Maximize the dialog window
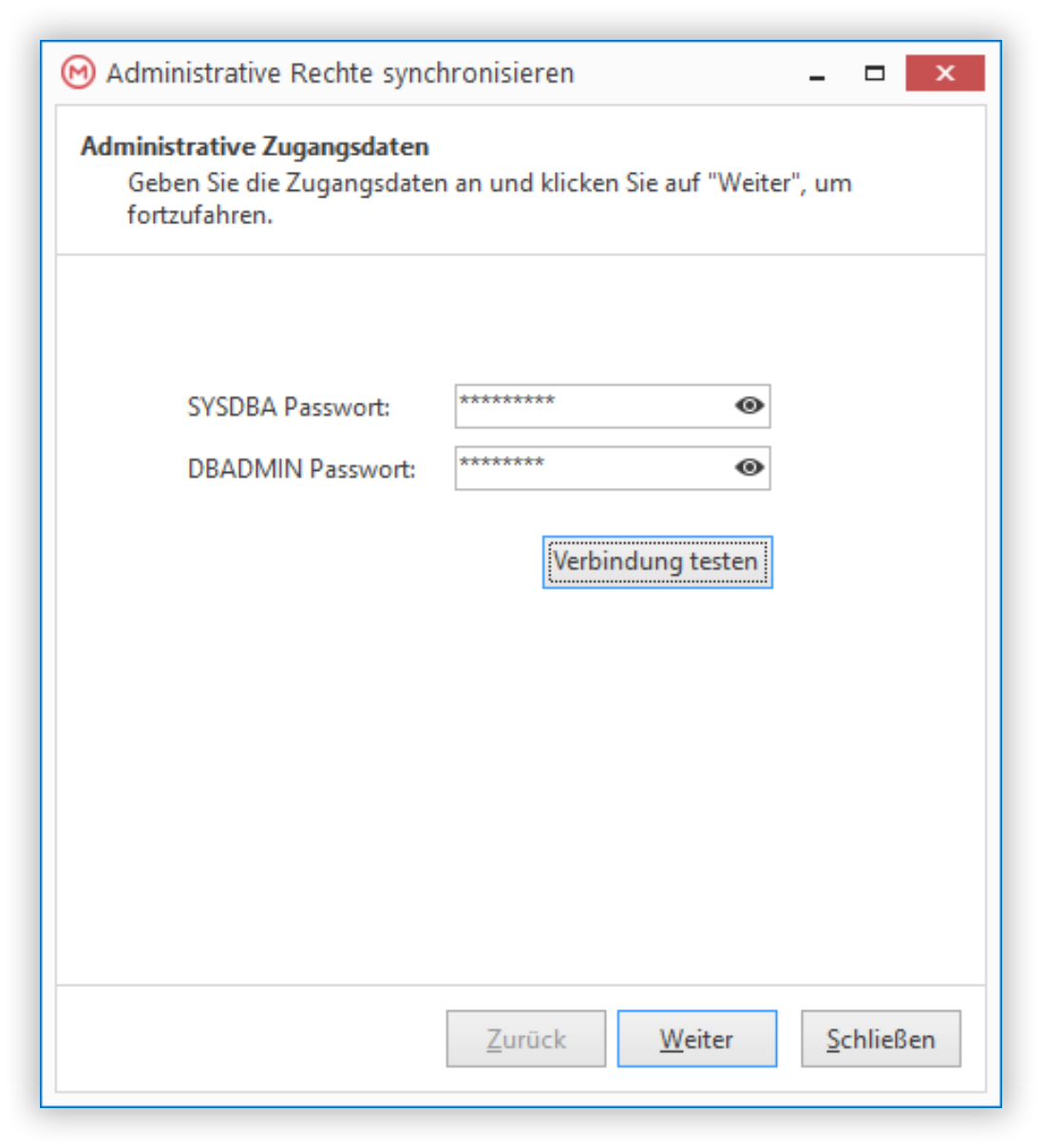The width and height of the screenshot is (1042, 1148). pyautogui.click(x=874, y=74)
